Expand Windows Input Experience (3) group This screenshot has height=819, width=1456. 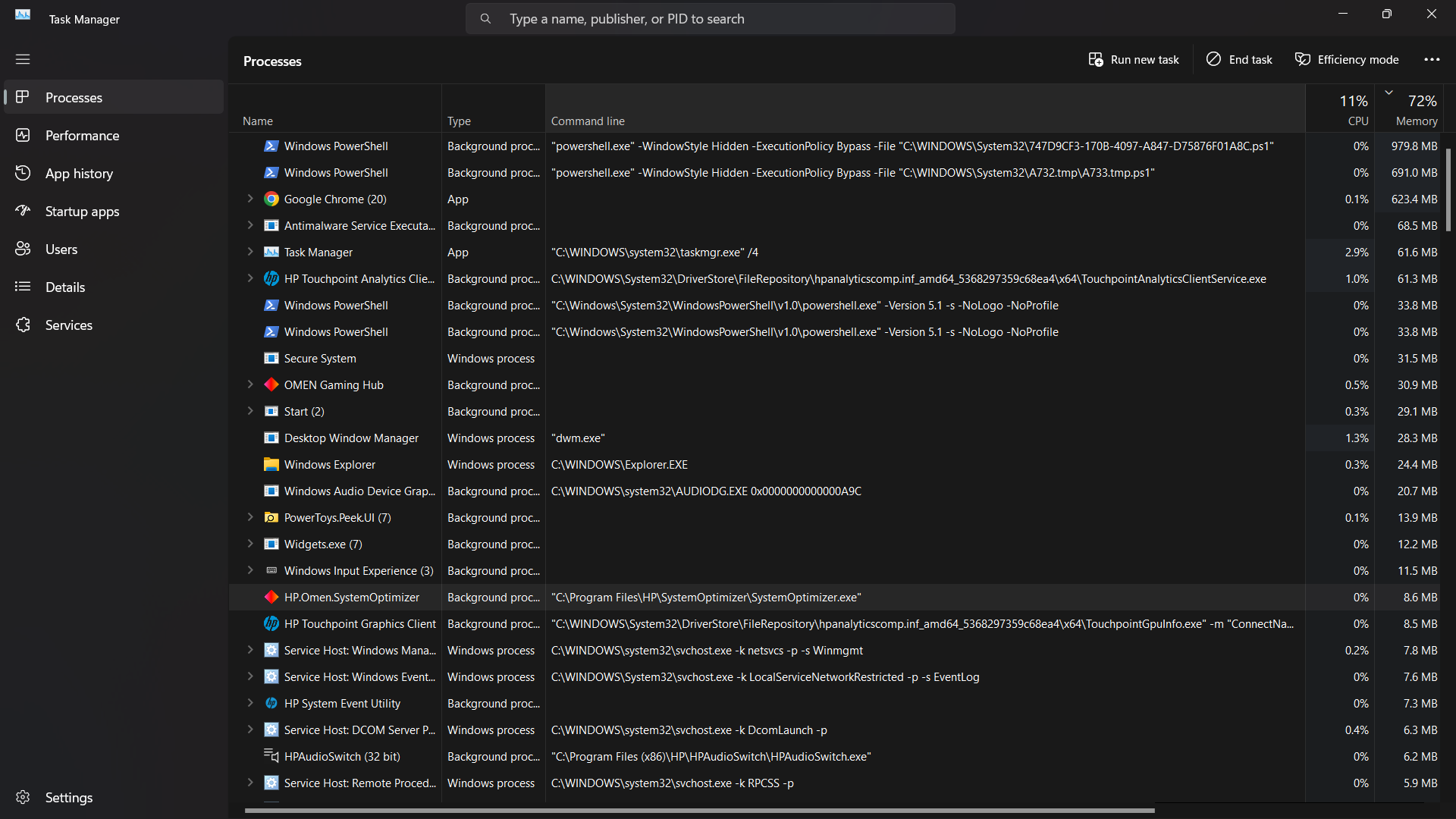[x=250, y=570]
